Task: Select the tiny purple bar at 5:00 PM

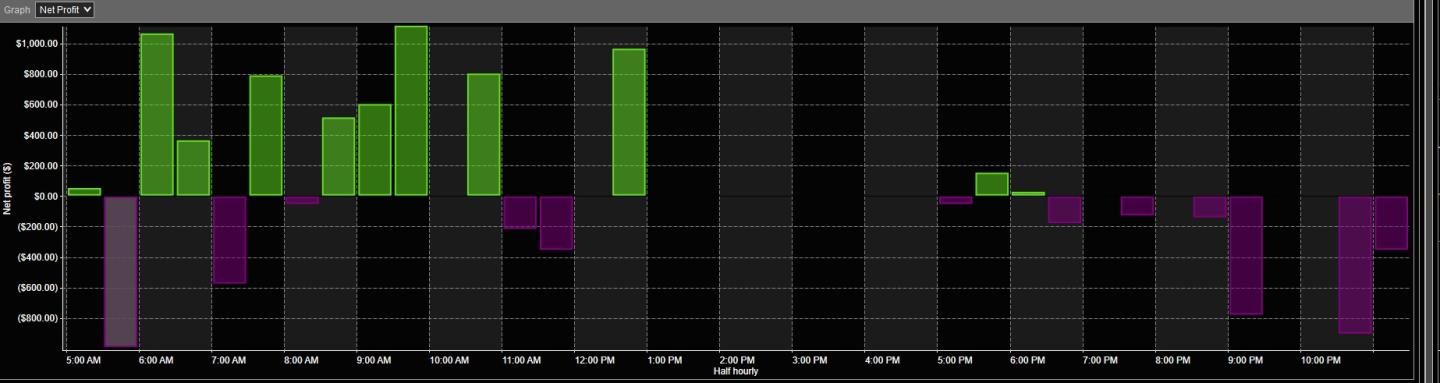Action: [956, 200]
